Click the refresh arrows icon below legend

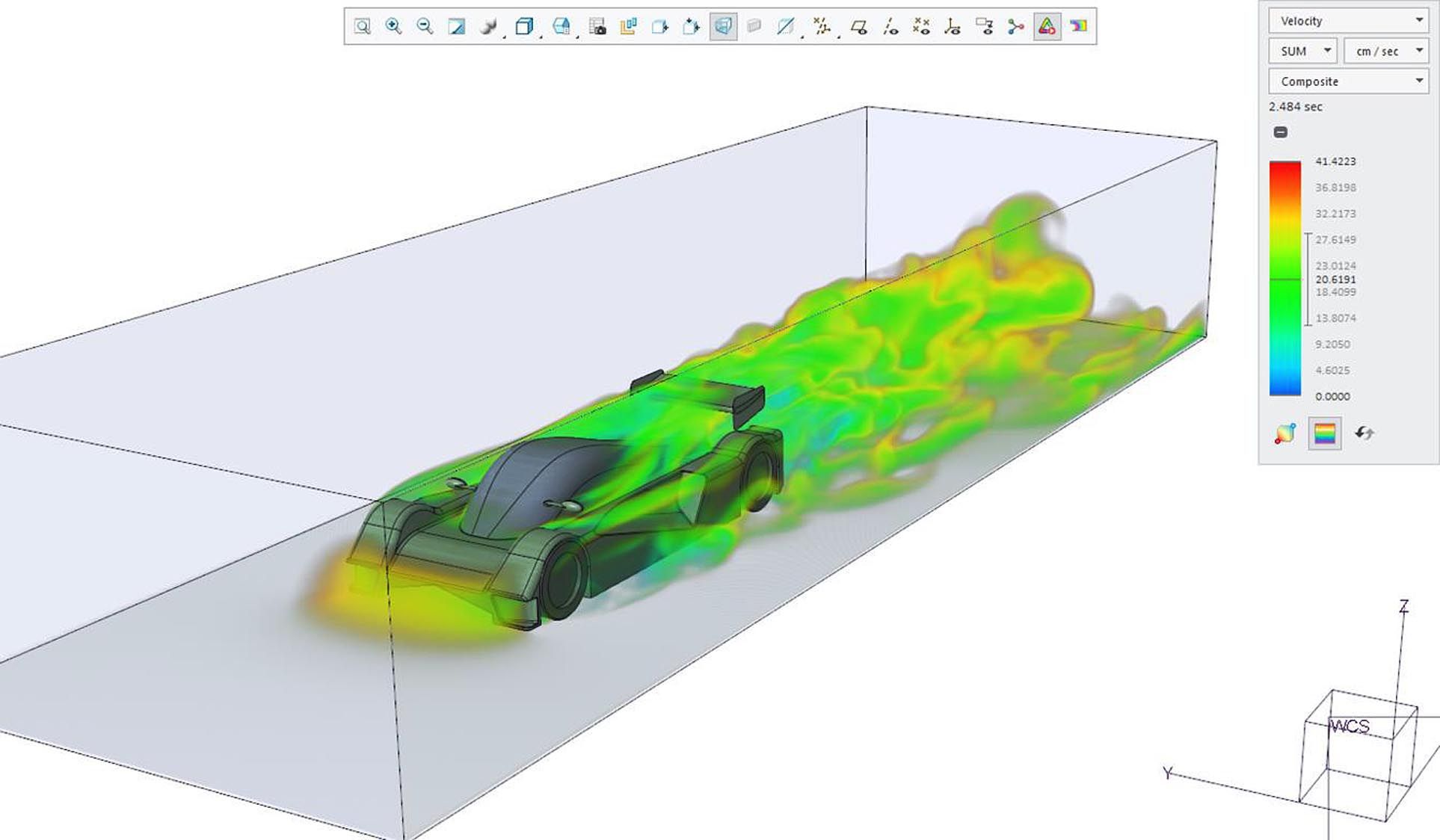pyautogui.click(x=1364, y=433)
